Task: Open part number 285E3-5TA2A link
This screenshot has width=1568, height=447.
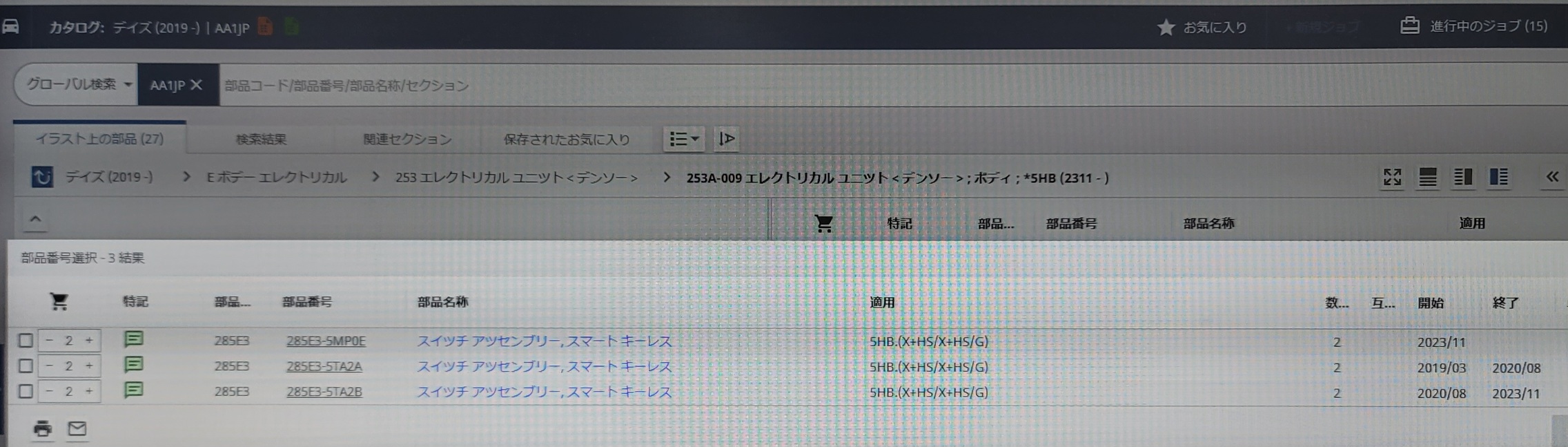Action: coord(324,366)
